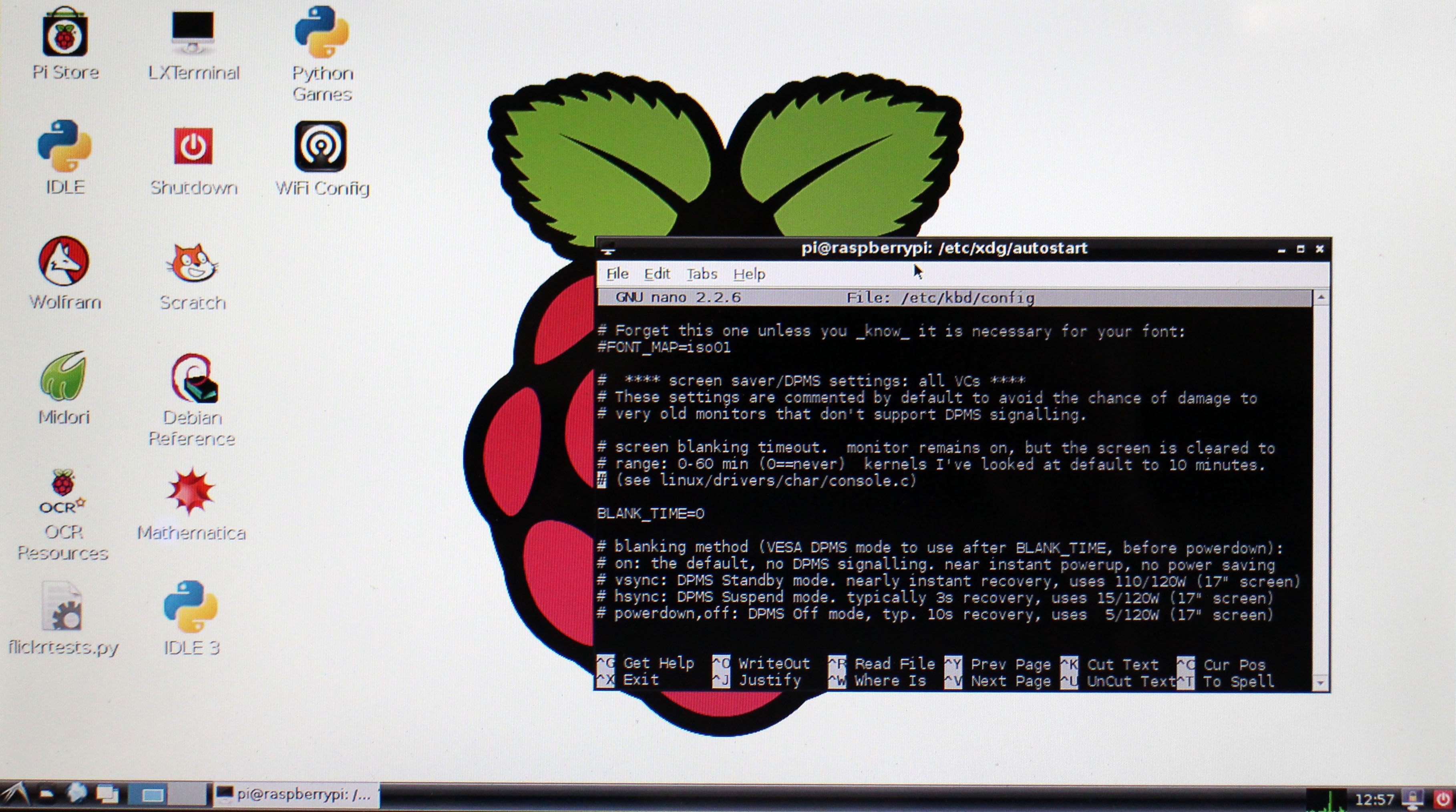The image size is (1456, 812).
Task: Click the pi@raspberrypi taskbar window button
Action: click(x=296, y=795)
